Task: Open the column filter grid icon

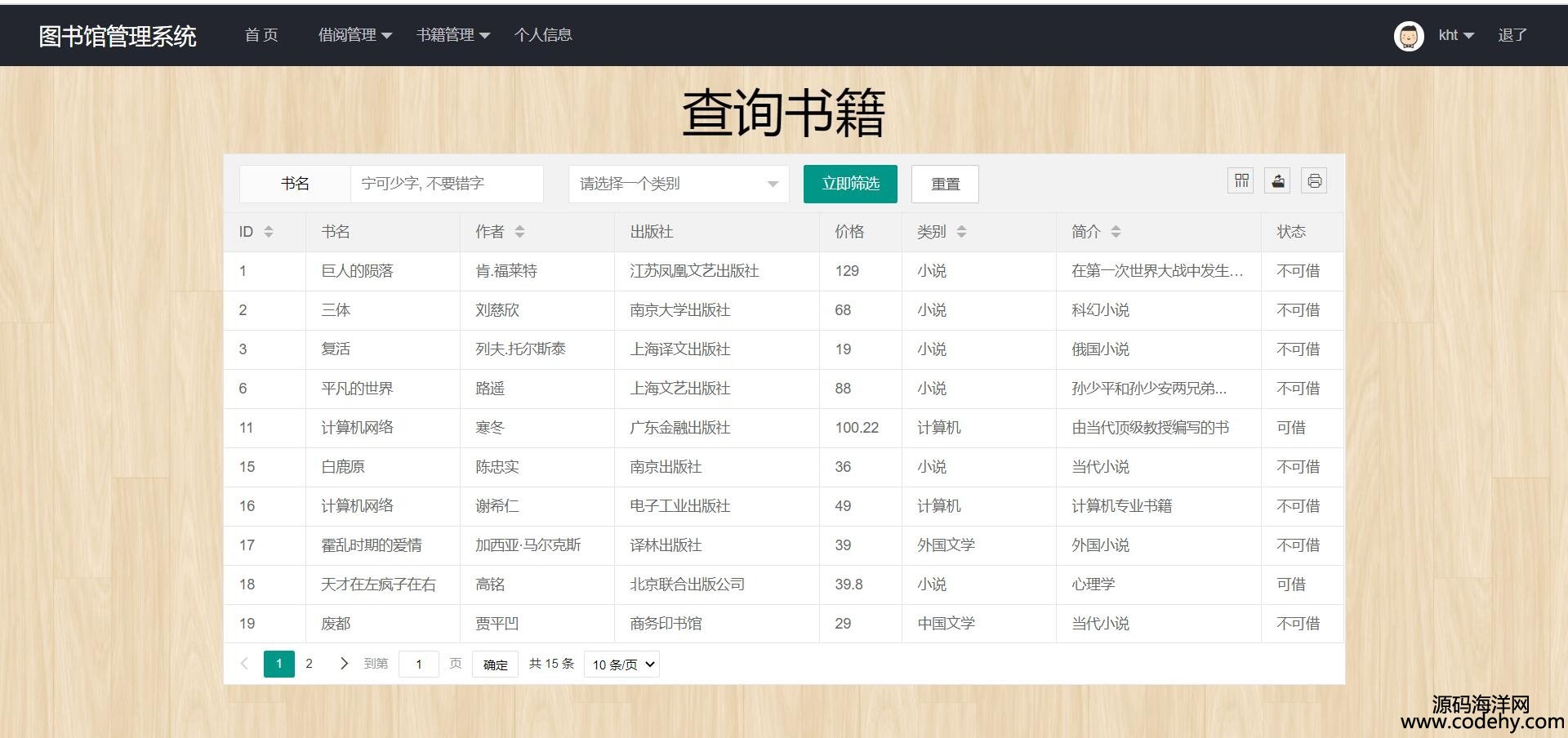Action: click(1241, 181)
